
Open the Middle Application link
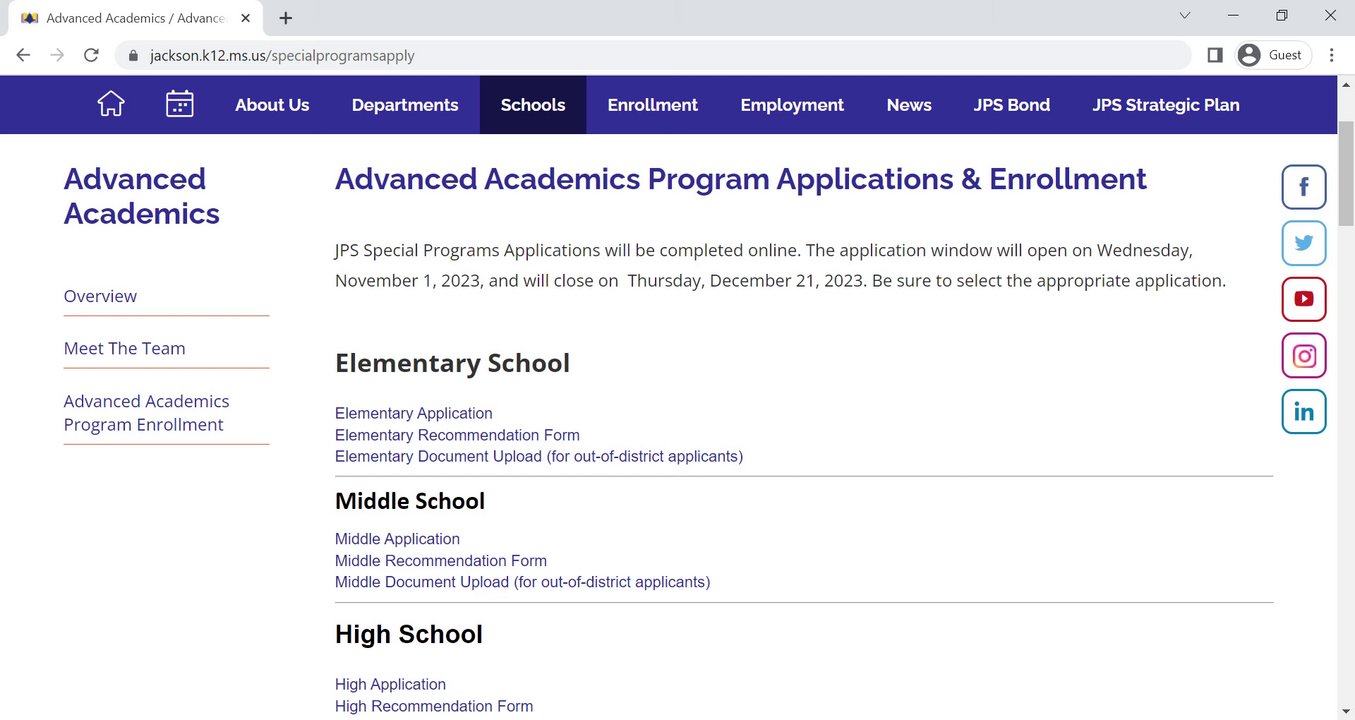[x=397, y=539]
